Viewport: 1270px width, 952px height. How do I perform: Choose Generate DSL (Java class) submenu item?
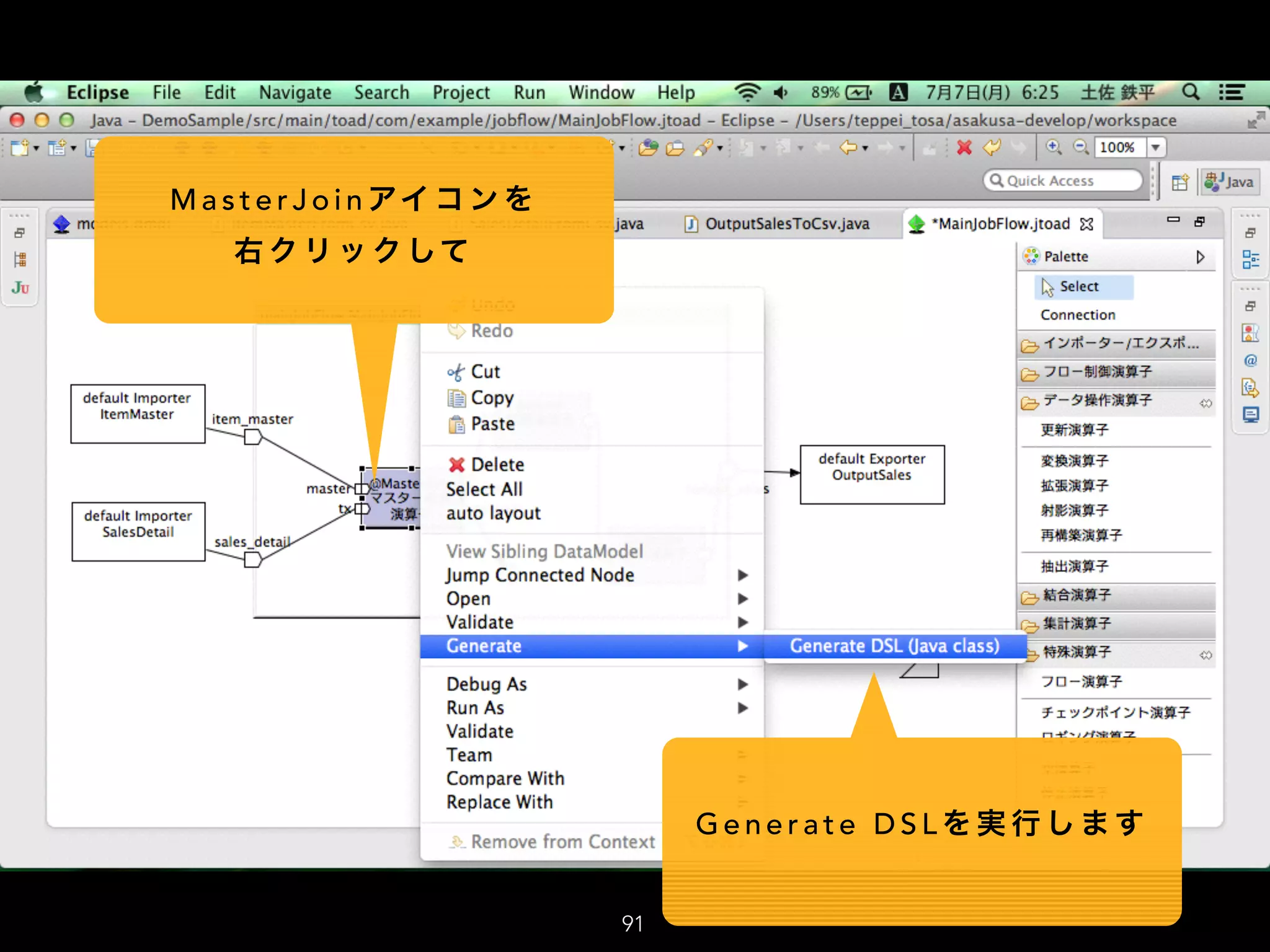tap(894, 646)
